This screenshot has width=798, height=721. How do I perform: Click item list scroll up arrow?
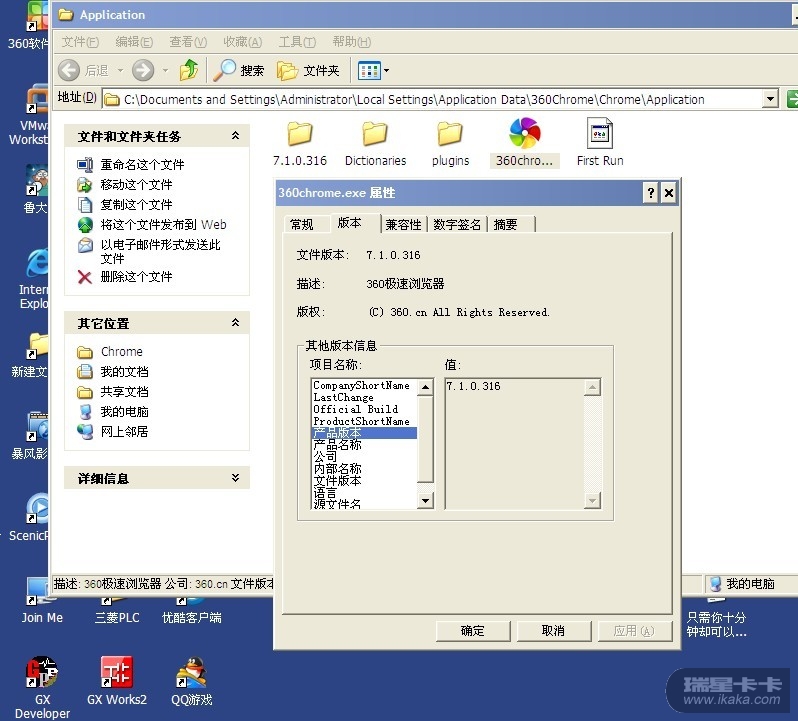(425, 388)
